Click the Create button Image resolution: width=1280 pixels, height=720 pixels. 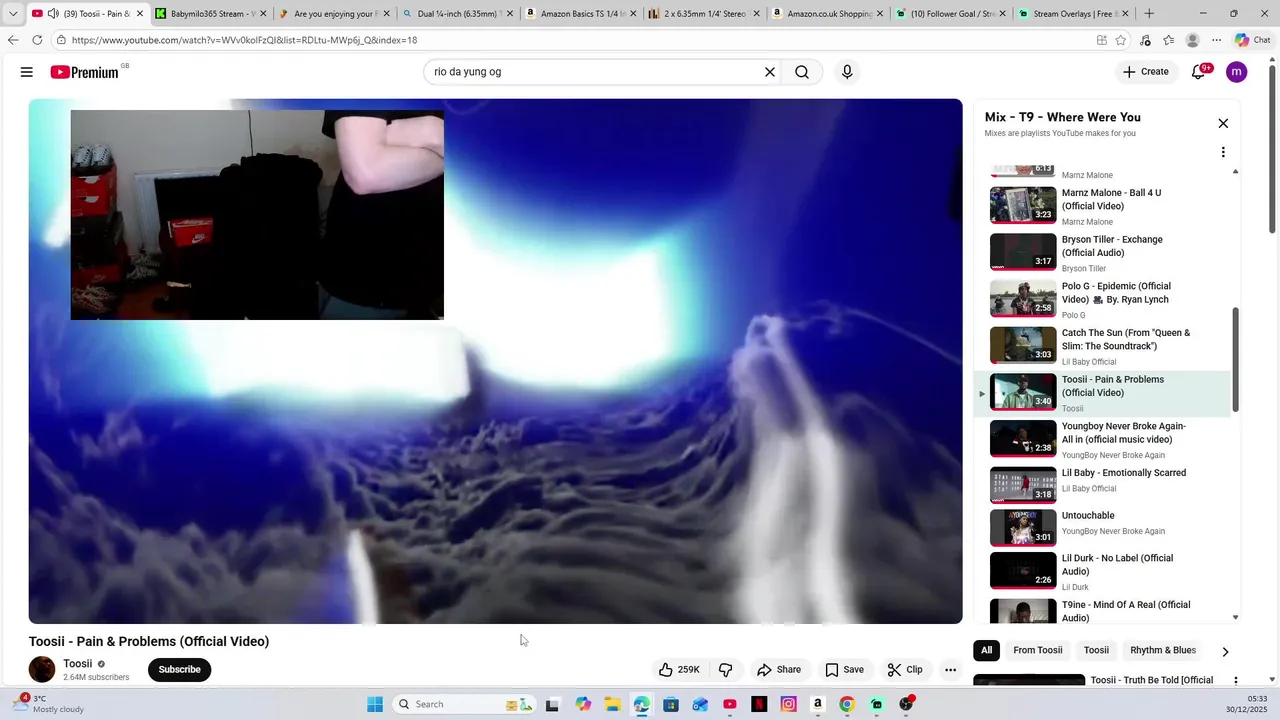[1146, 72]
